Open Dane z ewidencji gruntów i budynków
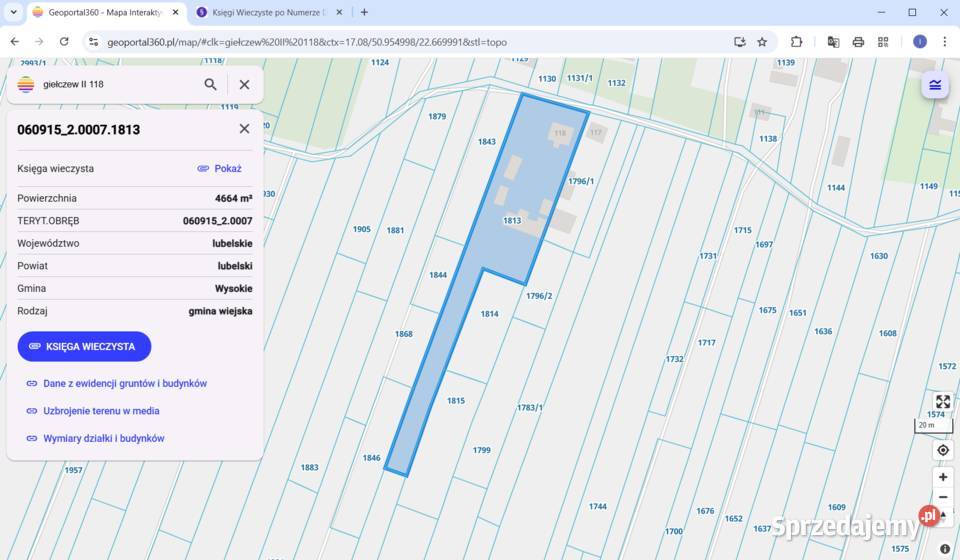Screen dimensions: 960x560 click(117, 383)
